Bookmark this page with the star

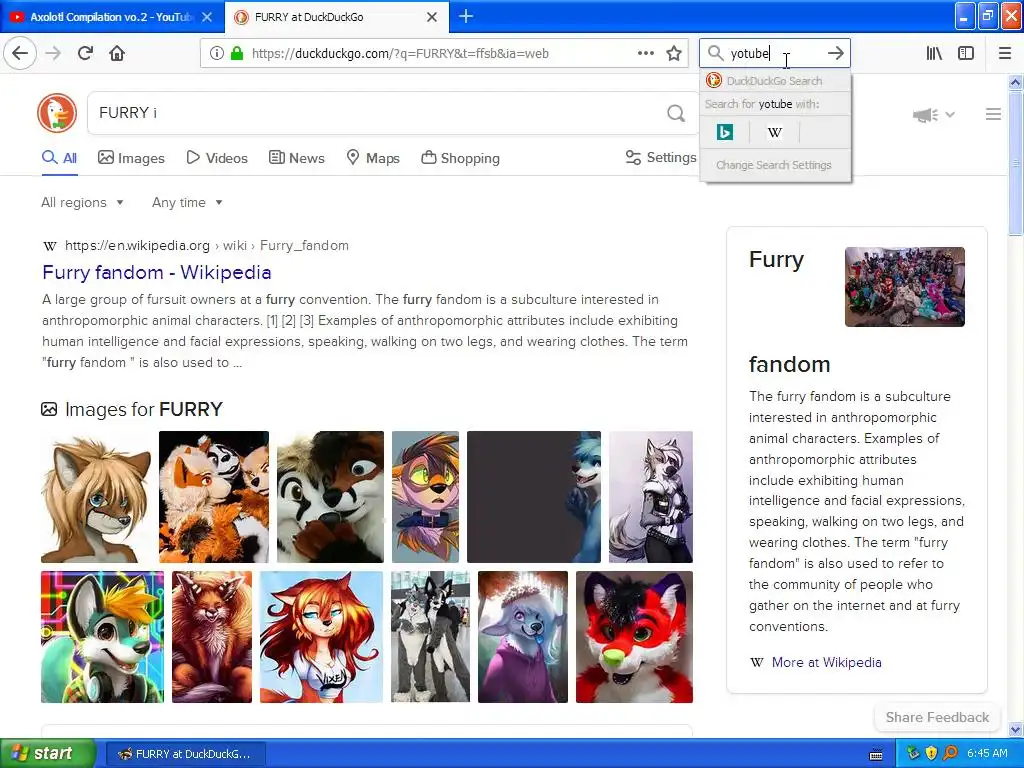(674, 54)
